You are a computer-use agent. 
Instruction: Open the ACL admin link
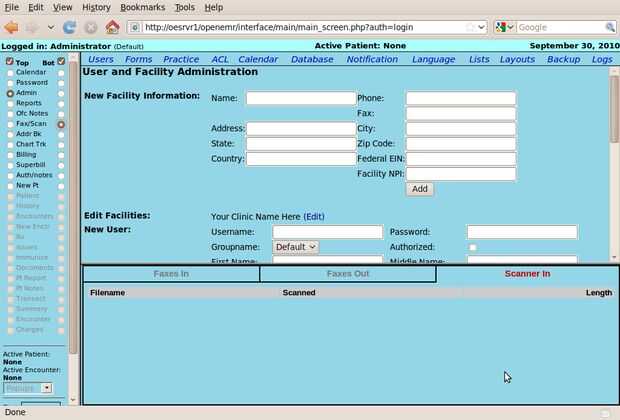[220, 59]
